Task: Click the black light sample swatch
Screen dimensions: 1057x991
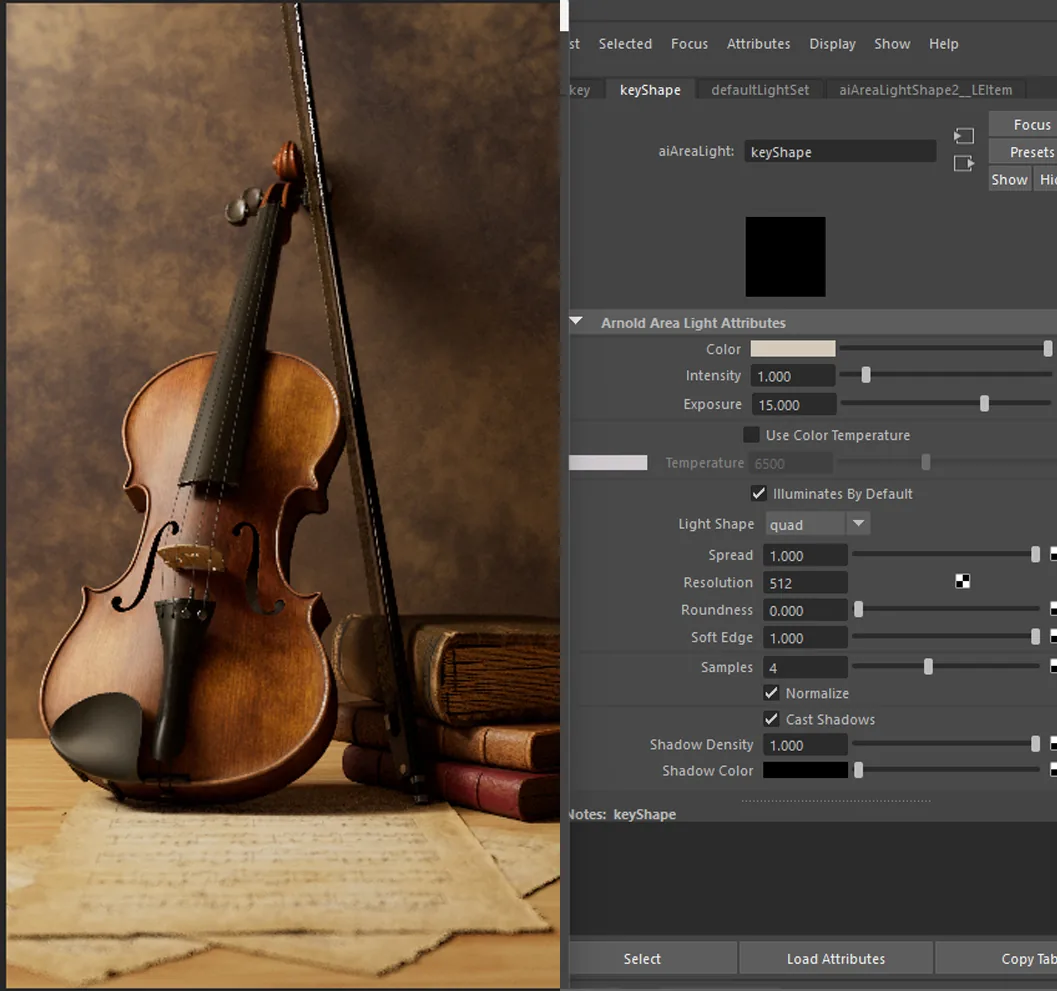Action: click(785, 256)
